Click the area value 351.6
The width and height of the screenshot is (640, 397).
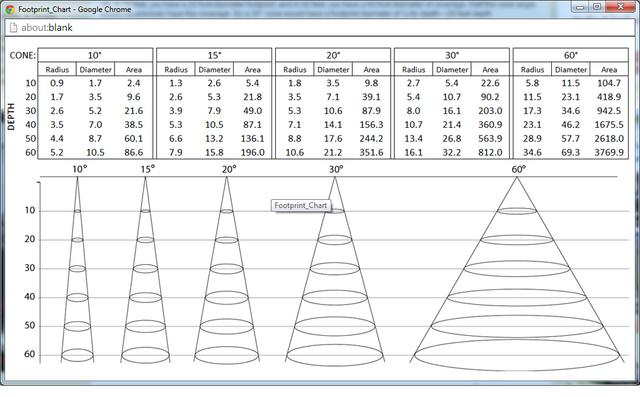371,153
